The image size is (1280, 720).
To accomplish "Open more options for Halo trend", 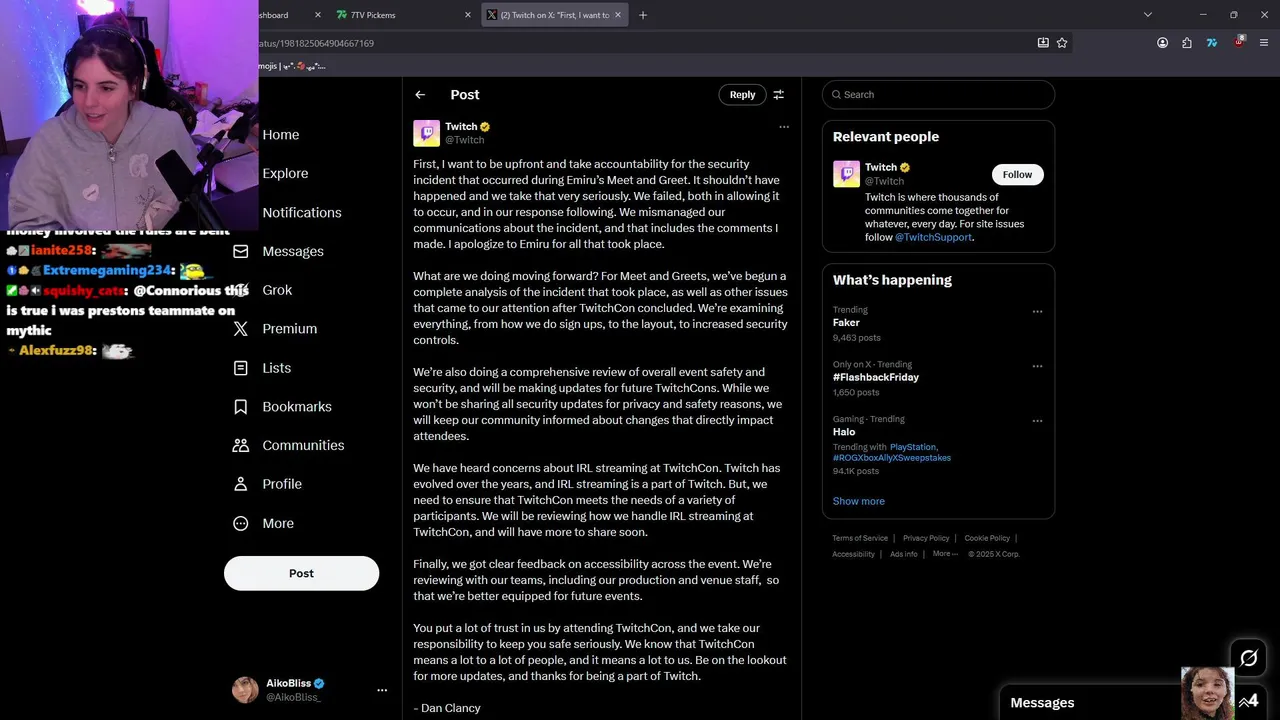I will [1037, 421].
